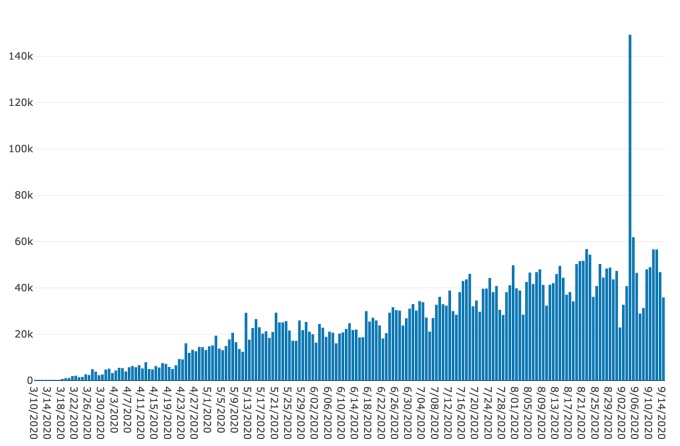Select the 9/14/2020 x-axis date label

coord(663,413)
